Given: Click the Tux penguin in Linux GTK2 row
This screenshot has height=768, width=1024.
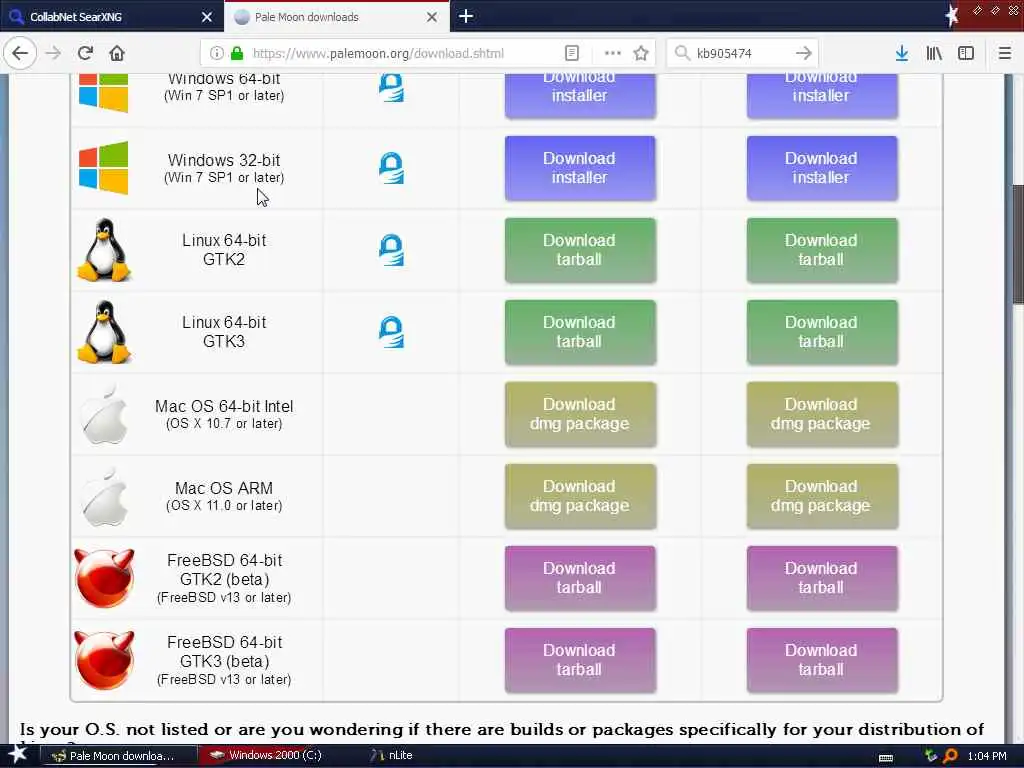Looking at the screenshot, I should (104, 250).
